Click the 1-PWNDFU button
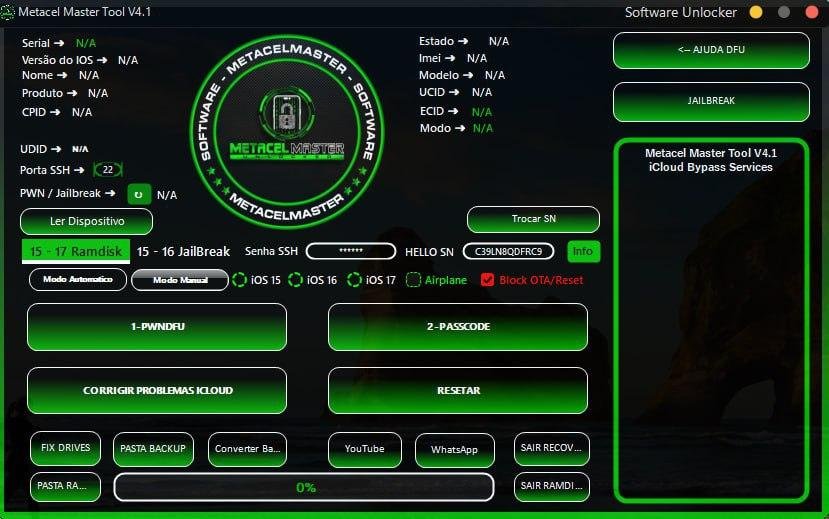 point(157,327)
